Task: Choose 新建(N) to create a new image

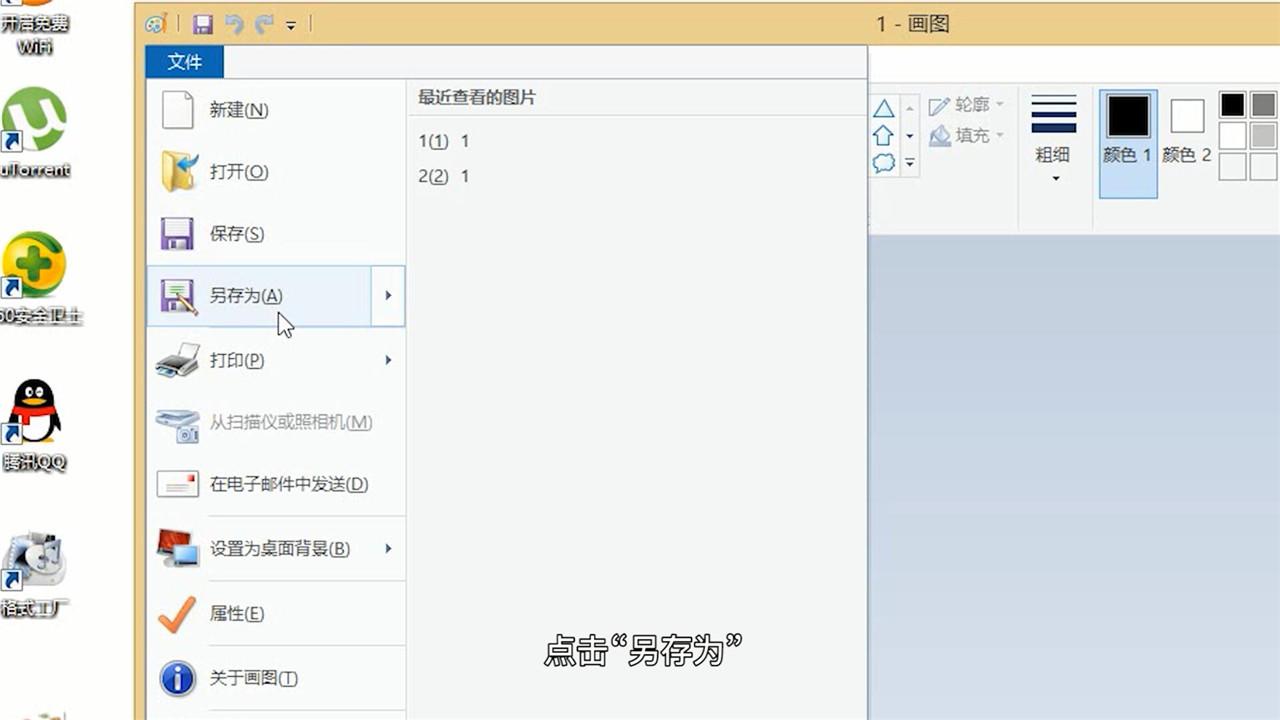Action: [x=275, y=110]
